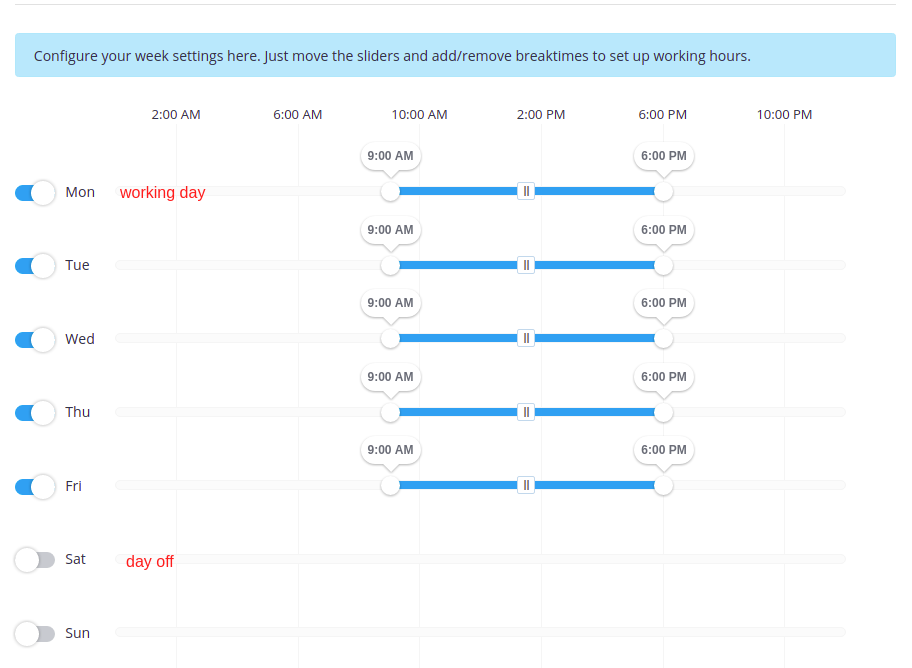Click Monday's 6:00 PM end handle
Viewport: 912px width, 668px height.
tap(663, 191)
